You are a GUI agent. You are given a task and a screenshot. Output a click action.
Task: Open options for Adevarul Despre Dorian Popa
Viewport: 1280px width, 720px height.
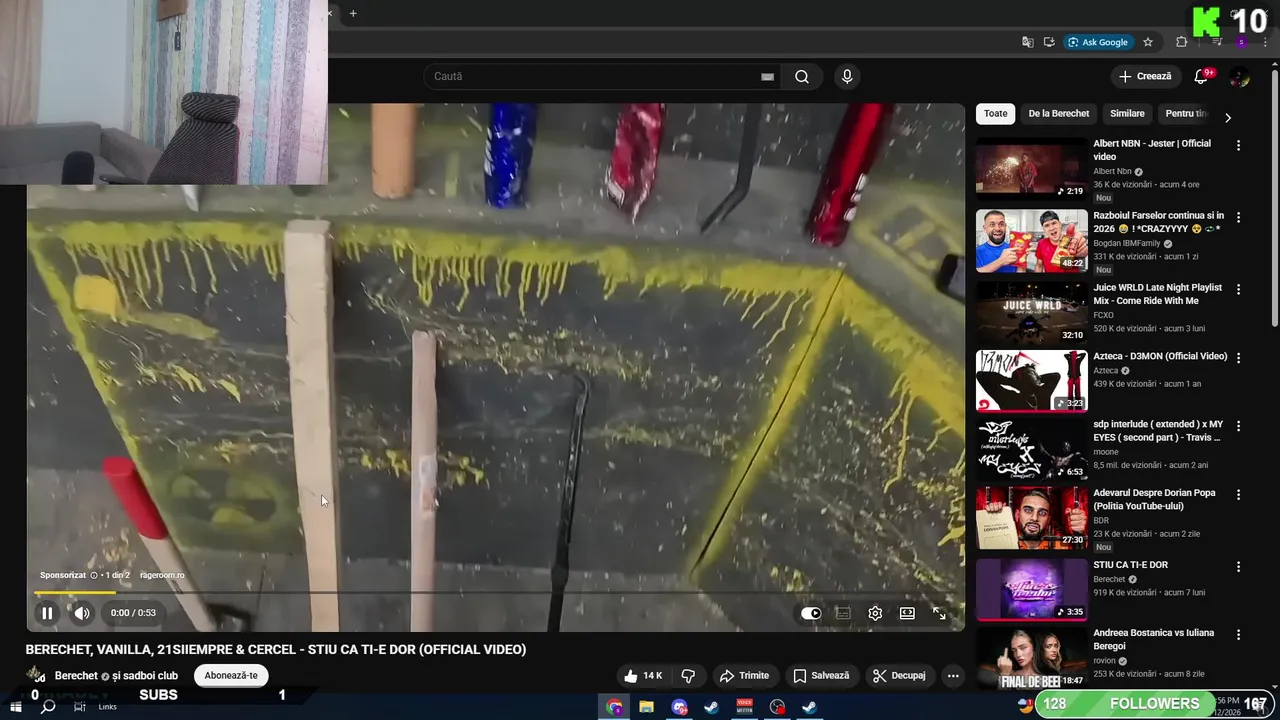tap(1238, 495)
